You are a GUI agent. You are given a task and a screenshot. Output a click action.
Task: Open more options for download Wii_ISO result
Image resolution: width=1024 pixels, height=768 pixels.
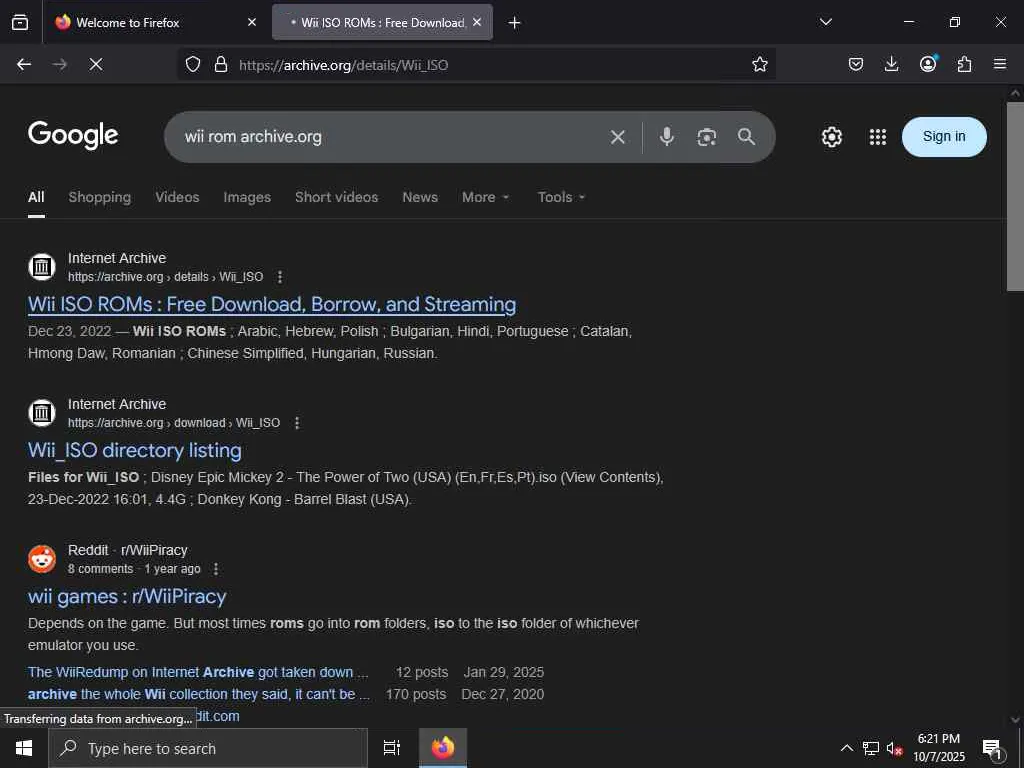tap(296, 423)
